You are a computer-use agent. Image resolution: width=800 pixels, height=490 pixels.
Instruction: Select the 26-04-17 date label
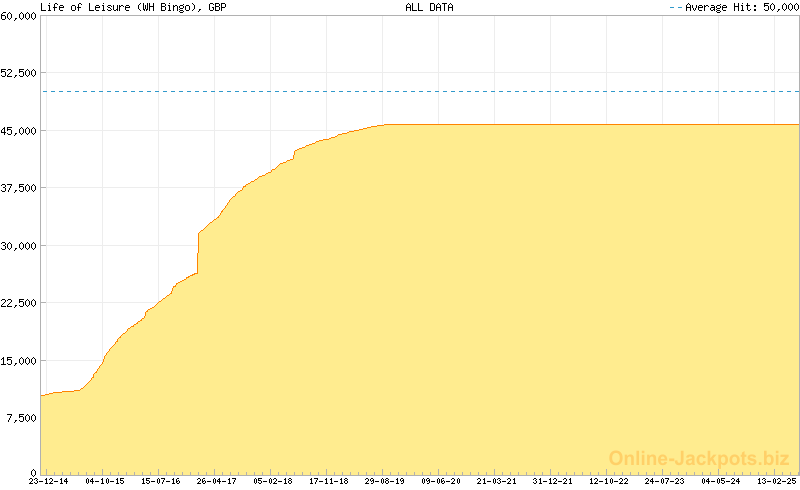216,481
